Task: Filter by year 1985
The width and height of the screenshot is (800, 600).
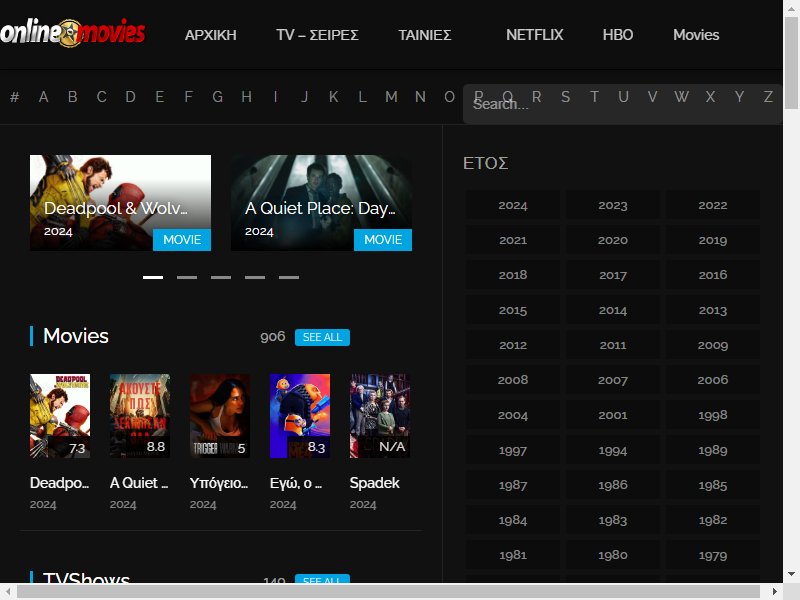Action: point(713,485)
